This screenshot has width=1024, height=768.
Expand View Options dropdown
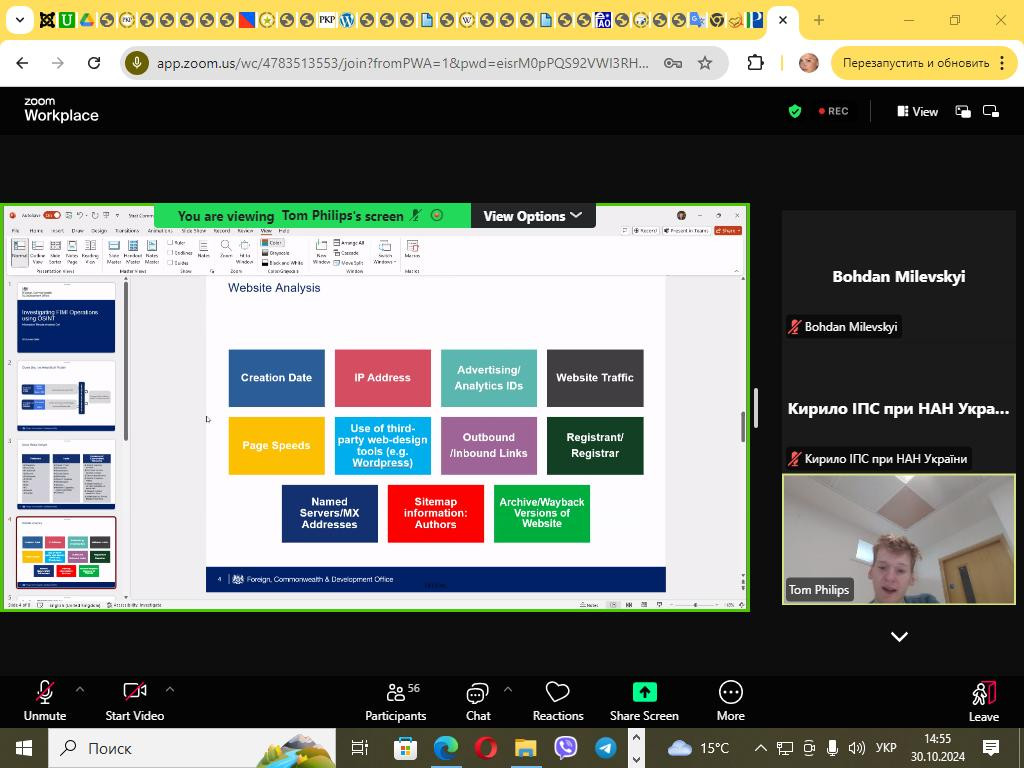coord(532,216)
